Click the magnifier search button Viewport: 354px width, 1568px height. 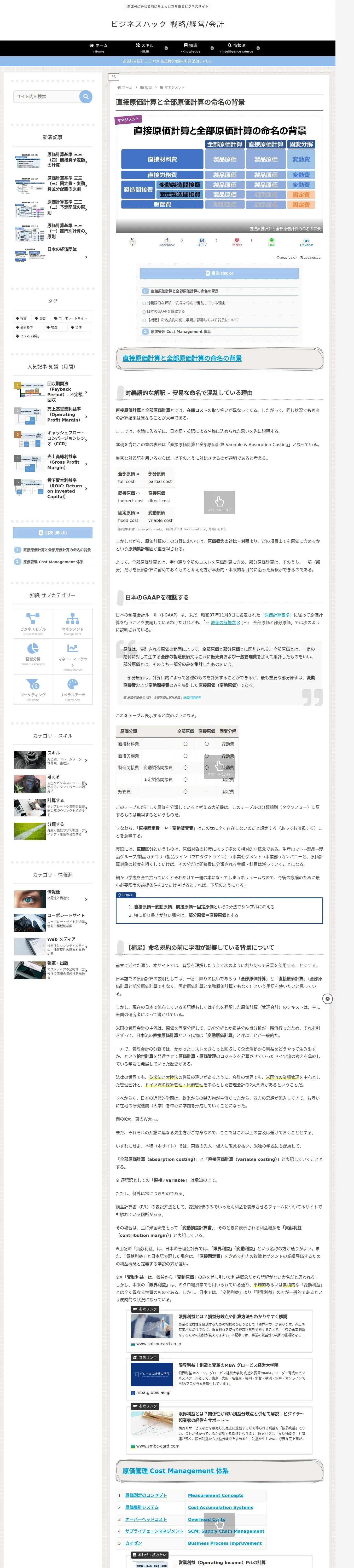[86, 96]
